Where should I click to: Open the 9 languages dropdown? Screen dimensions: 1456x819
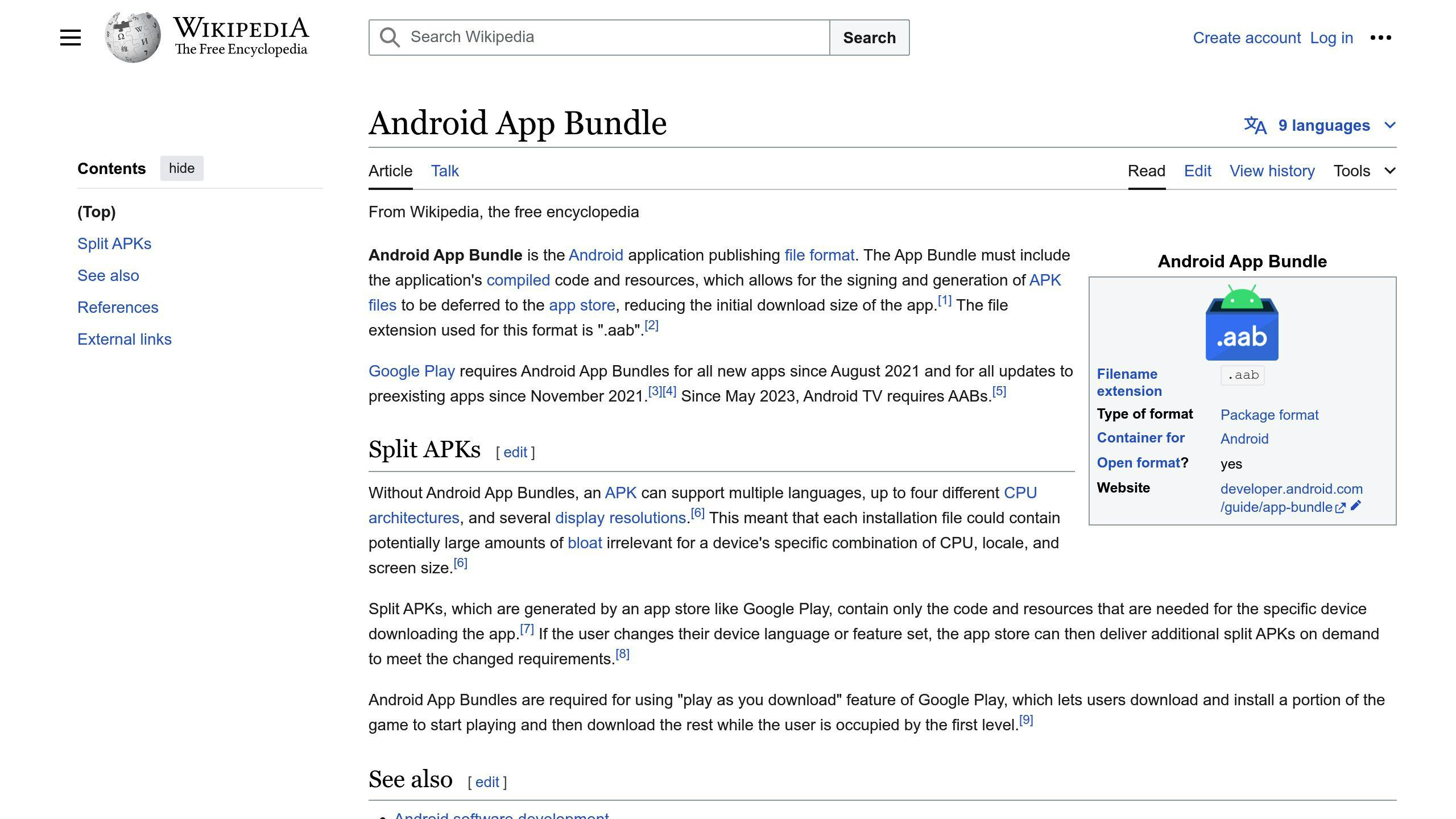tap(1324, 125)
